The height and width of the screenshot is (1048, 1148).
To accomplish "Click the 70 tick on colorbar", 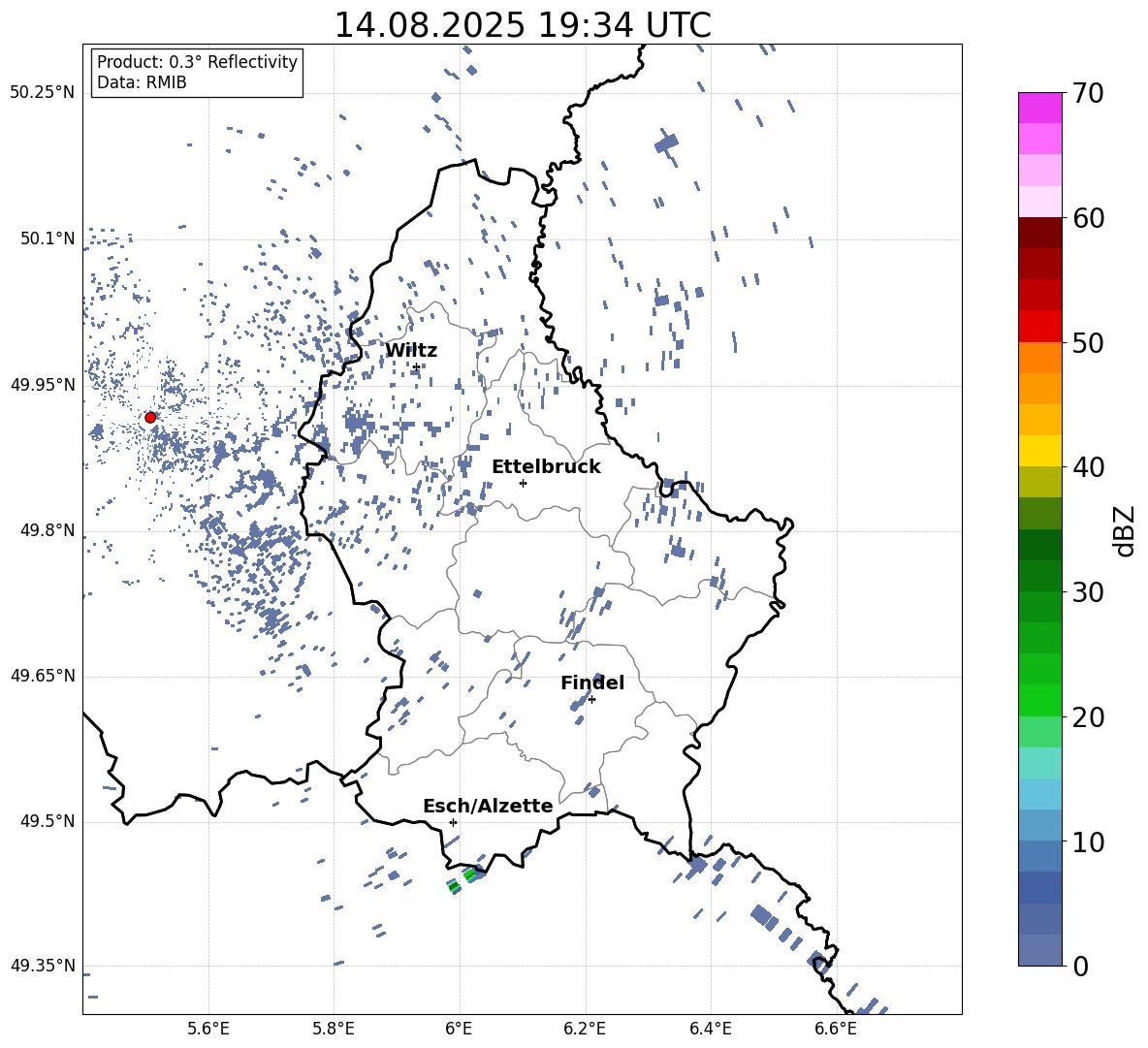I will coord(1087,93).
